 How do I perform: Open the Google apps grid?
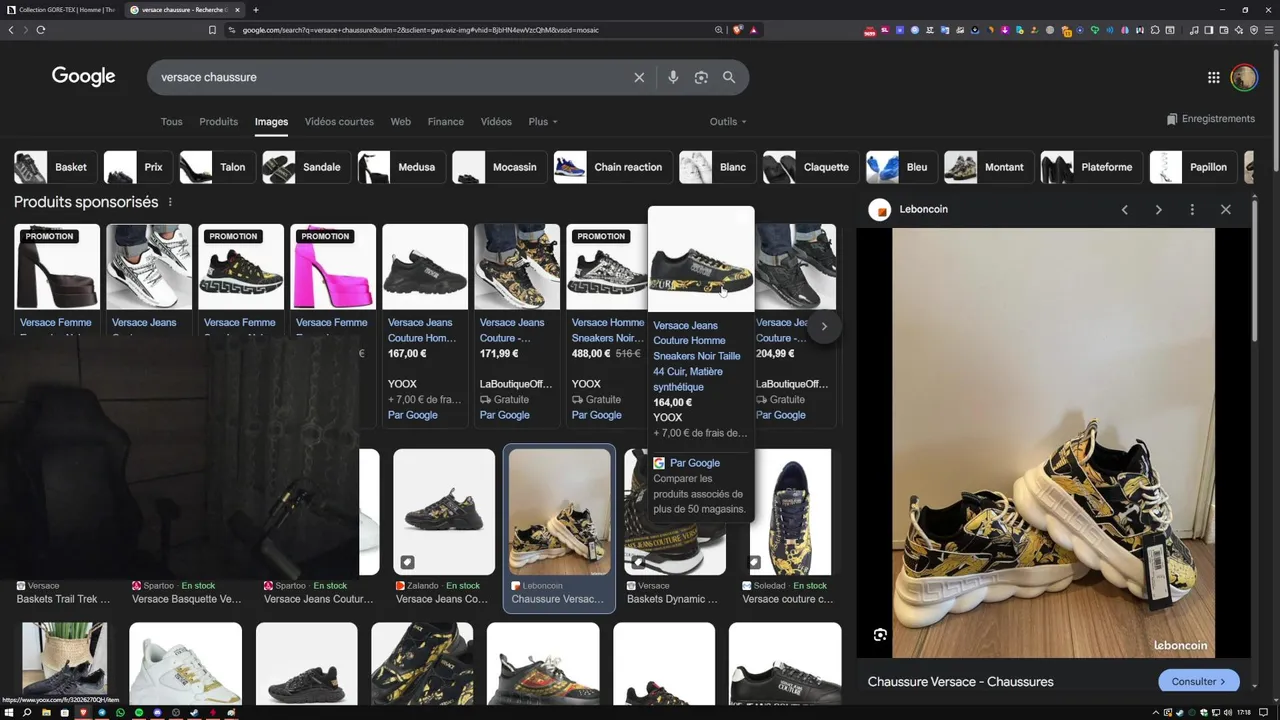(x=1213, y=77)
